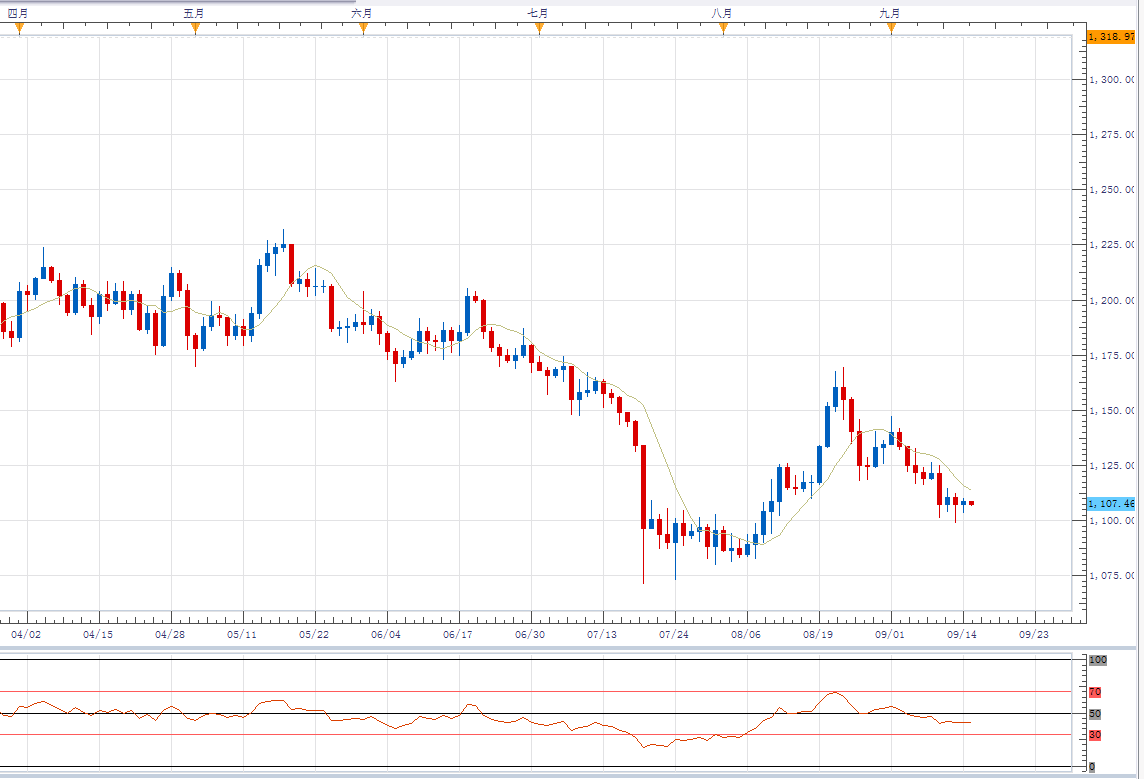Viewport: 1144px width, 779px height.
Task: Click the 09/01 date axis label
Action: [x=889, y=635]
